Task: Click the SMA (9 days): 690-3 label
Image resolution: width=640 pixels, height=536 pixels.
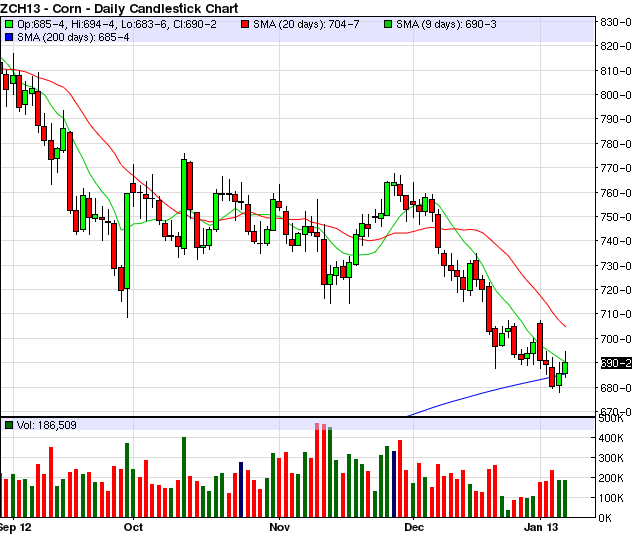Action: coord(446,24)
